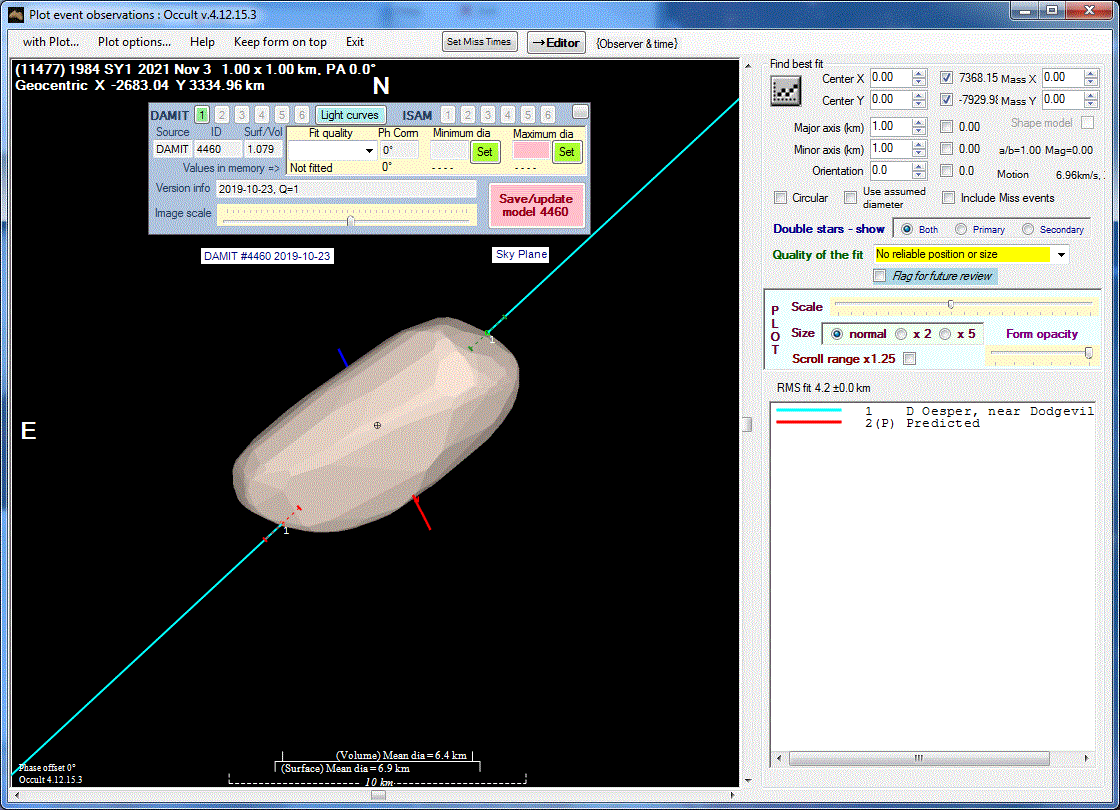Click the Orientation input field
Image resolution: width=1120 pixels, height=810 pixels.
891,171
